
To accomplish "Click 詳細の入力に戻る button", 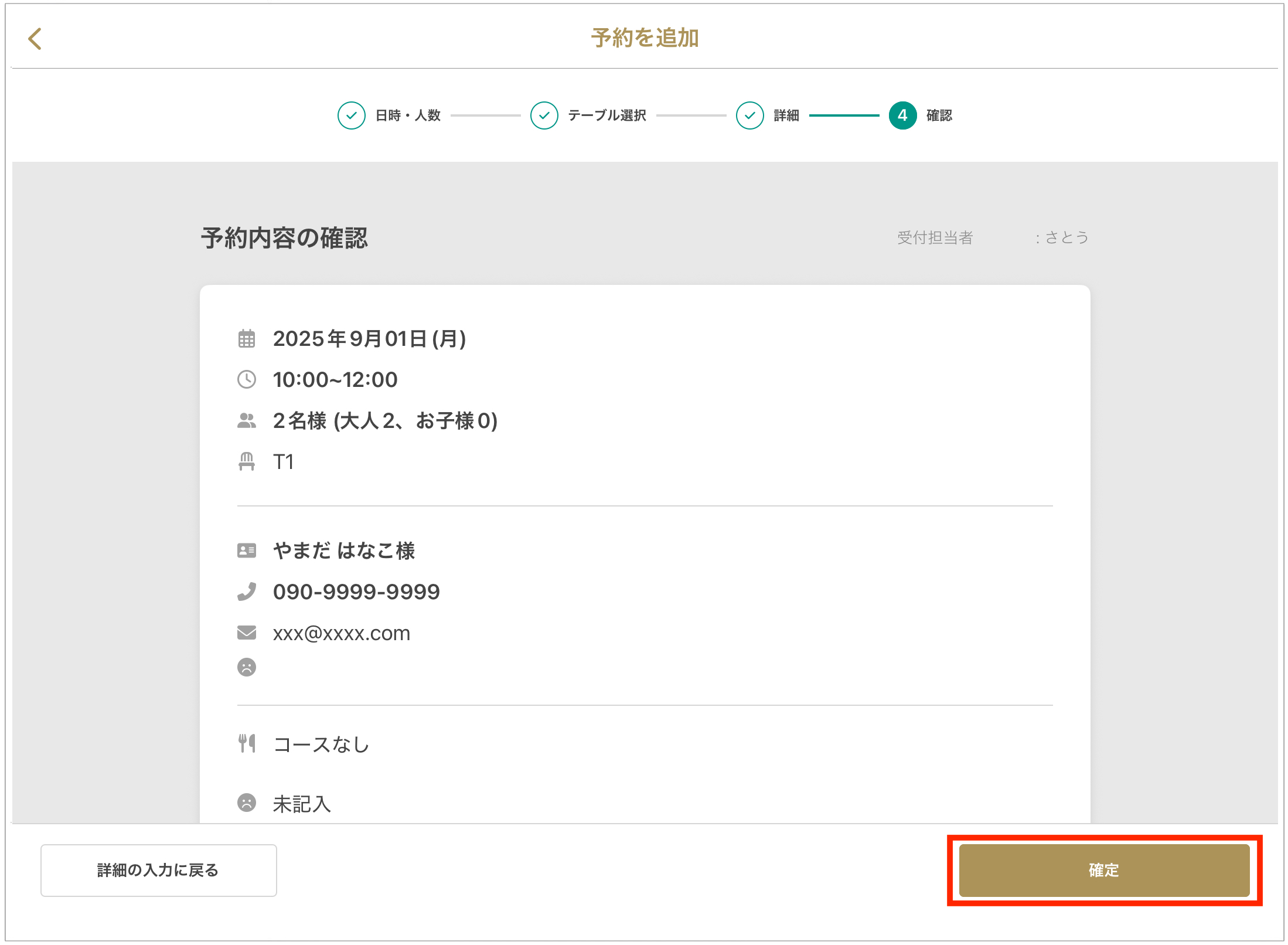I will [x=158, y=870].
